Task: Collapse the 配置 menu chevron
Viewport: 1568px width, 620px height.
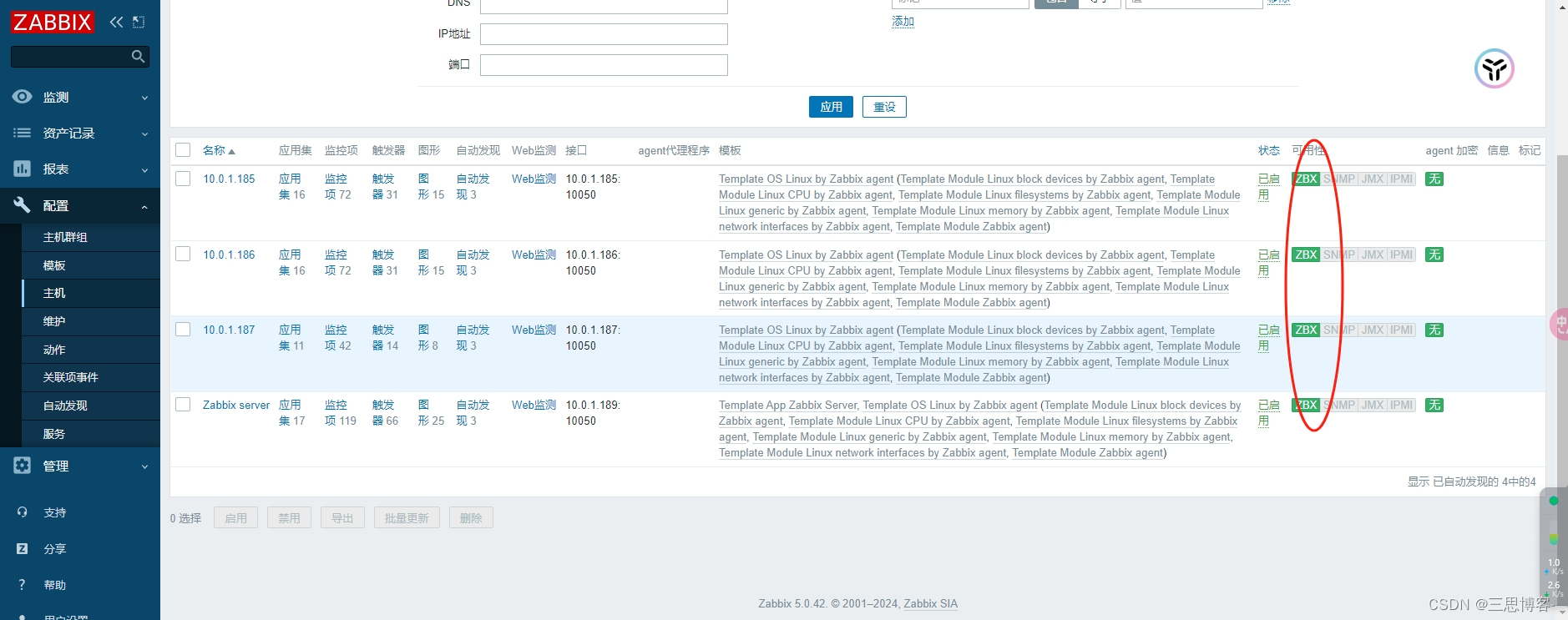Action: click(144, 206)
